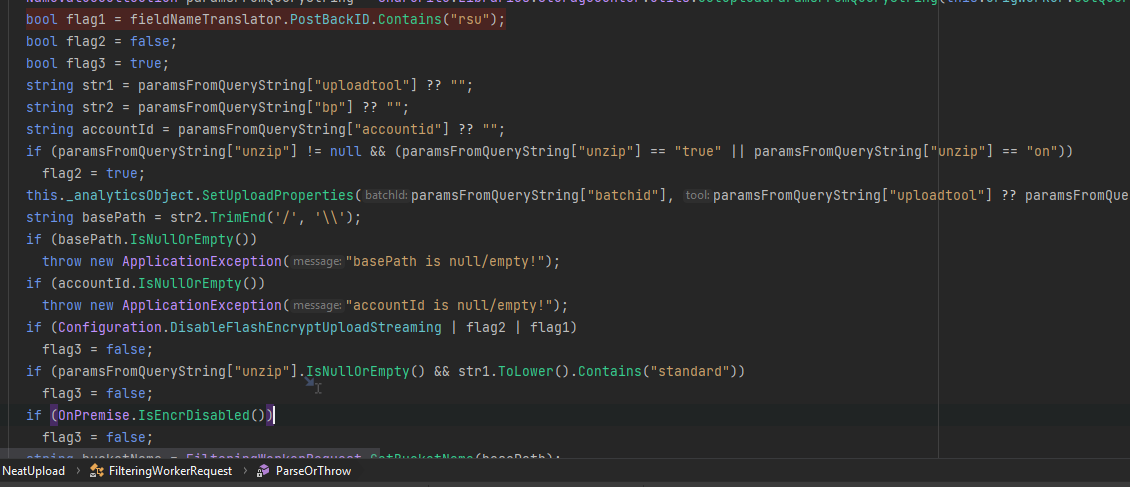Open the ParseOrThrow breadcrumb

click(313, 470)
